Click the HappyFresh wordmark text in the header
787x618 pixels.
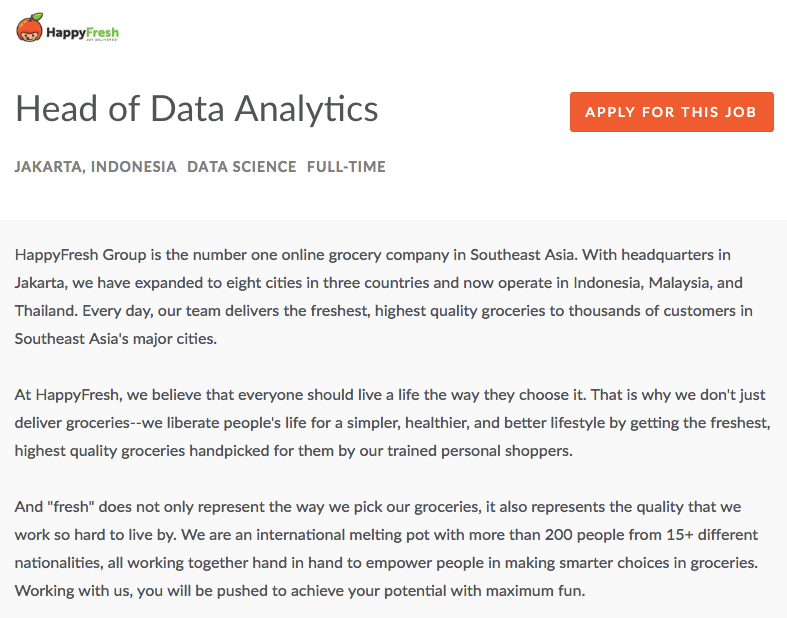point(82,33)
